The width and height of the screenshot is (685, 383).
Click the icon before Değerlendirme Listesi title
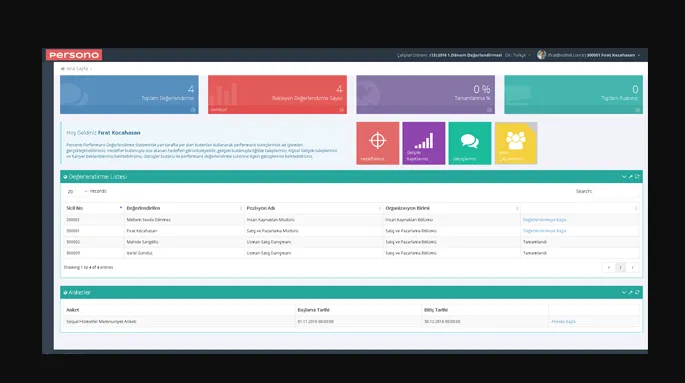coord(65,177)
